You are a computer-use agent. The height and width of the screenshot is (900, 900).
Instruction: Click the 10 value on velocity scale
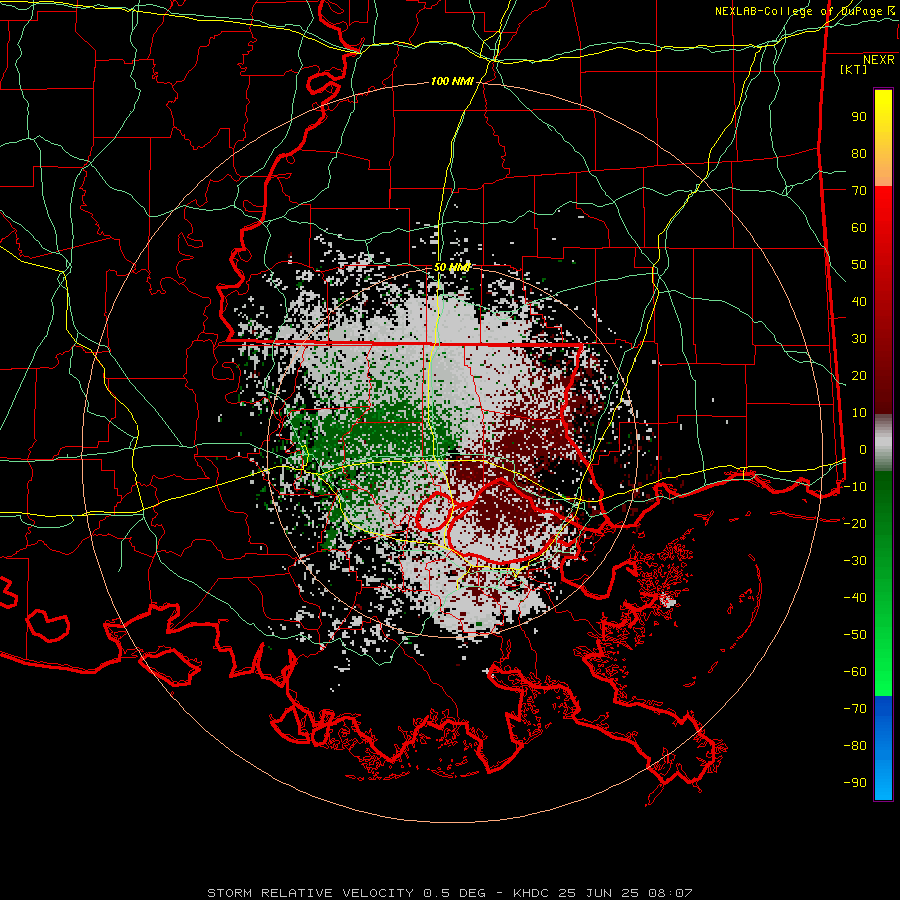coord(859,413)
